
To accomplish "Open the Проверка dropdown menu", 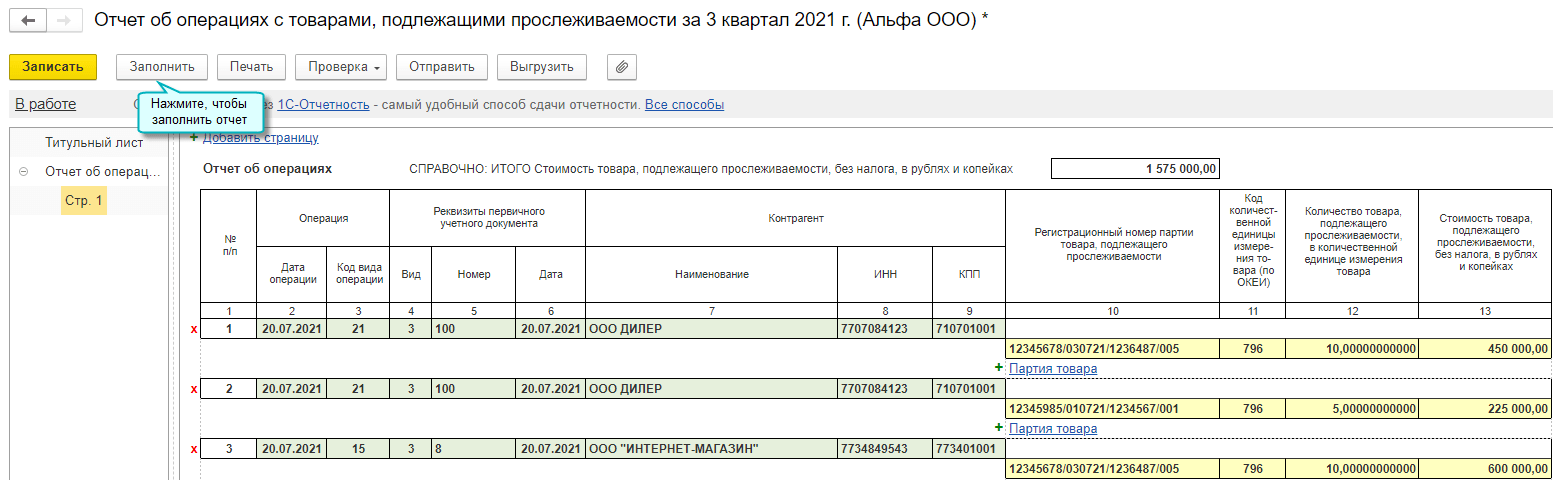I will (341, 67).
